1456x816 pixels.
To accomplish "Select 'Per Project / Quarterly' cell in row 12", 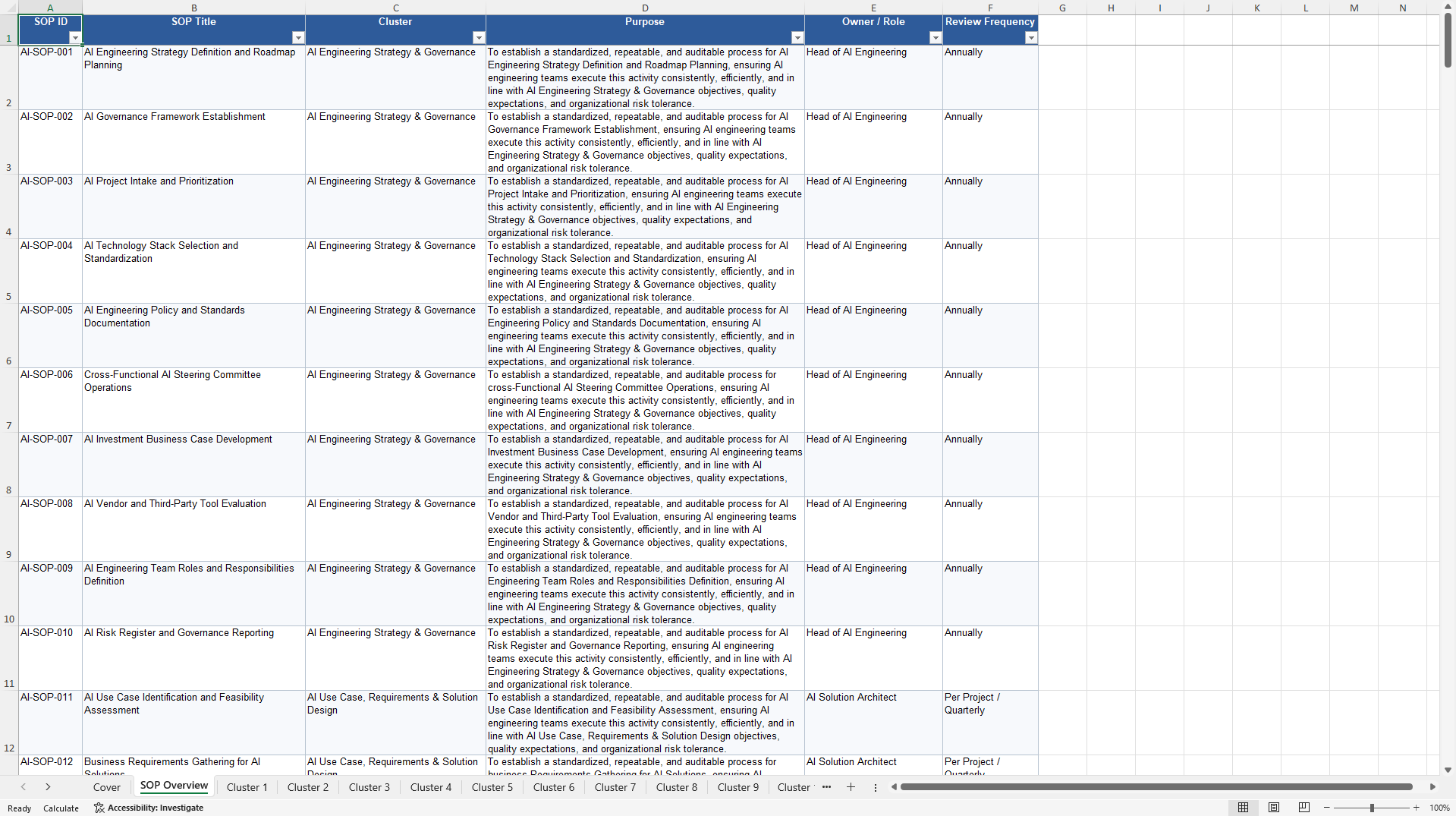I will (x=990, y=723).
